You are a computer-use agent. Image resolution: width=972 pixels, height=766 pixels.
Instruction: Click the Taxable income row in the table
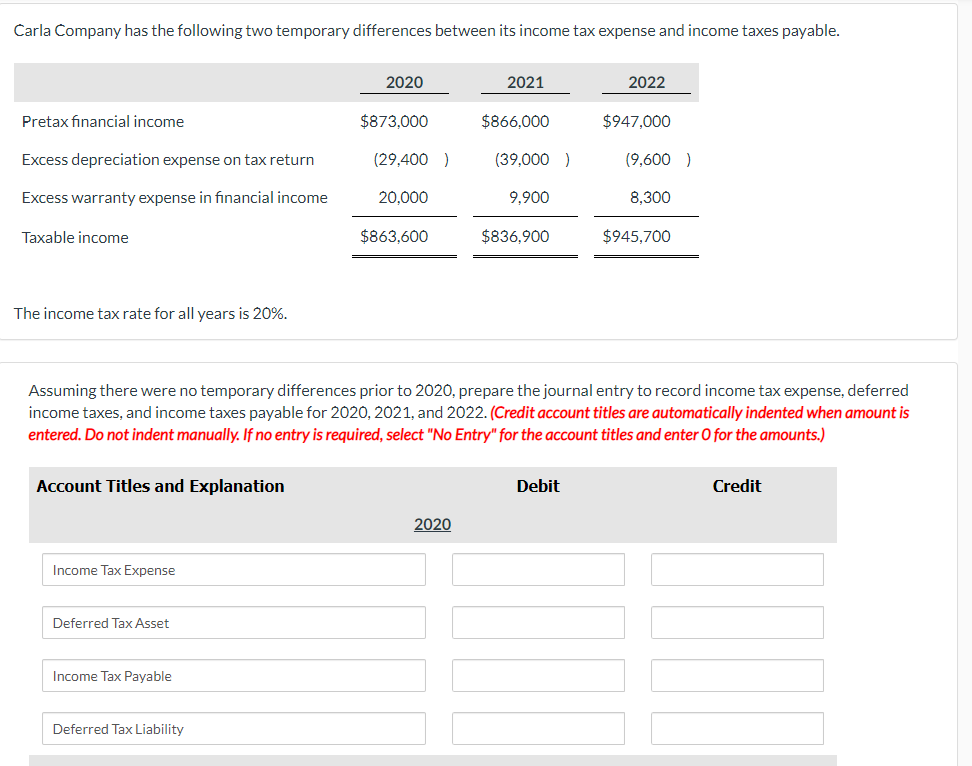coord(75,237)
